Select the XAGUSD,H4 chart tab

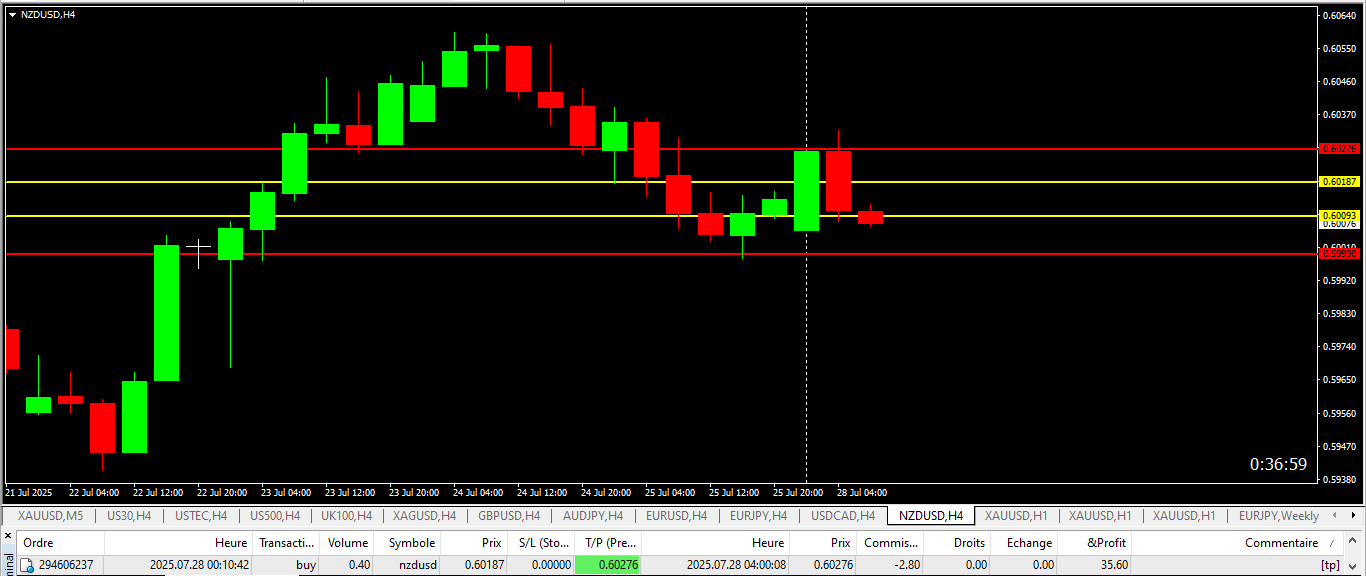pos(425,516)
